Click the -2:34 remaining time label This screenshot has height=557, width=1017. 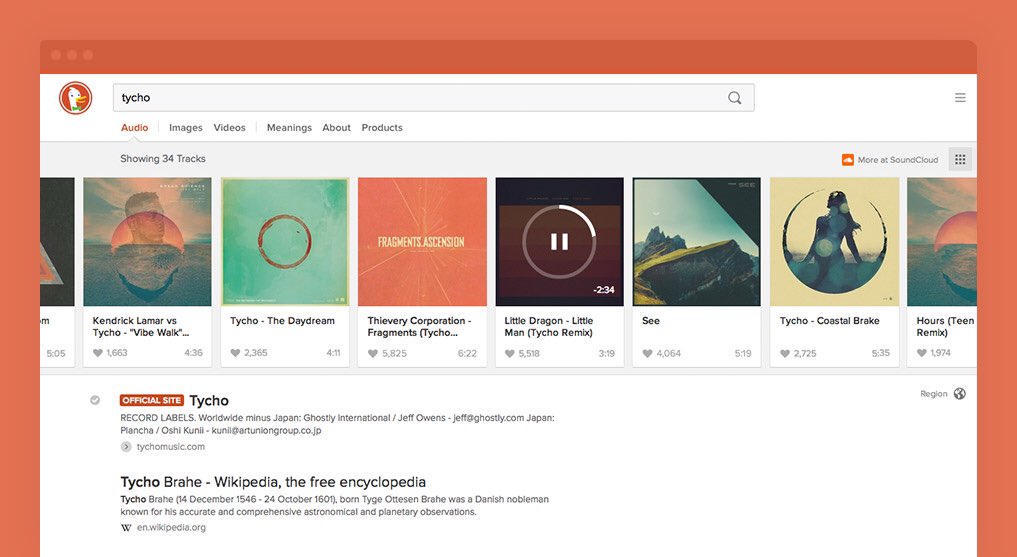point(603,290)
